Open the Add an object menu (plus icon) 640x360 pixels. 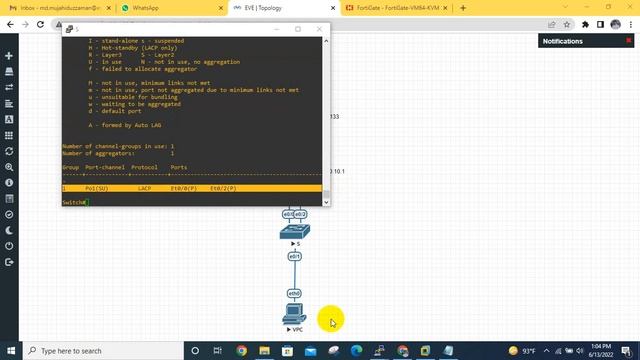[x=9, y=56]
